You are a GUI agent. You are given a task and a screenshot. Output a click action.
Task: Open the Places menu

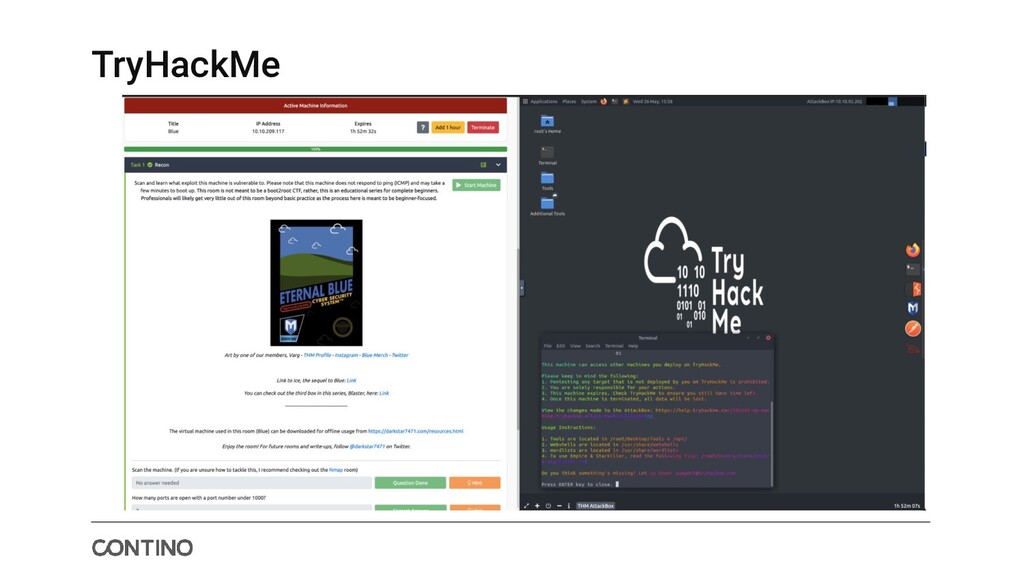(569, 101)
